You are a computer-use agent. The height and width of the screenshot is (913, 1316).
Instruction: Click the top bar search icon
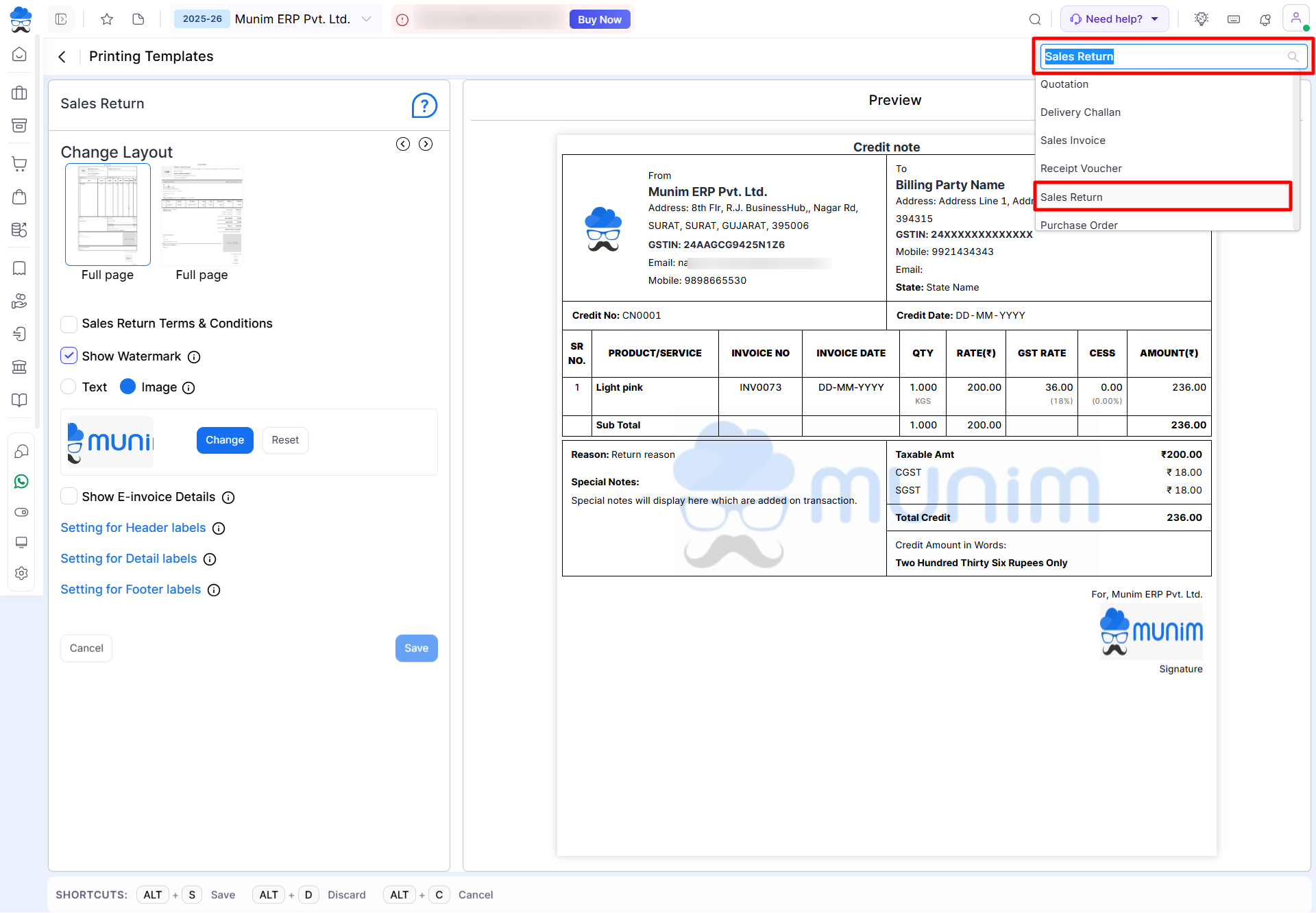click(1035, 19)
